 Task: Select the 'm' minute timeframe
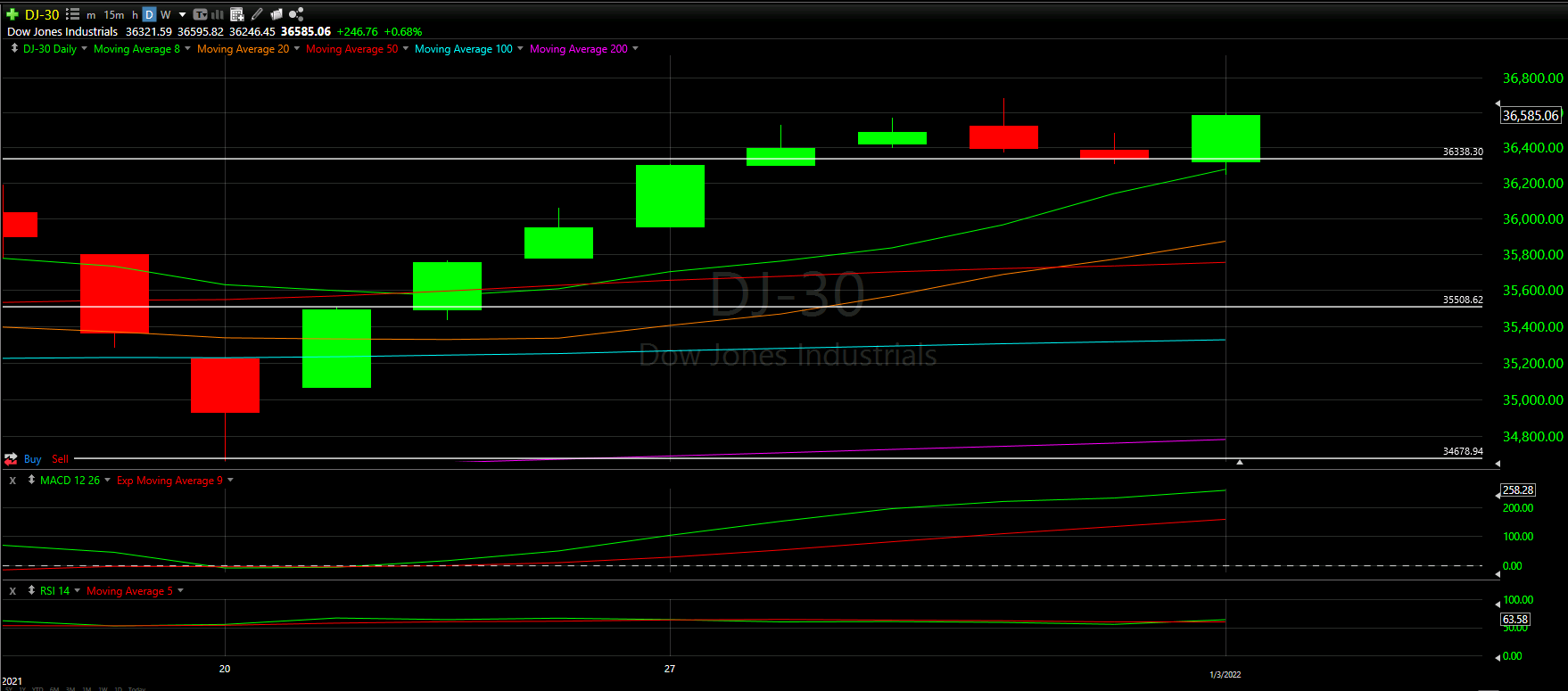point(91,15)
